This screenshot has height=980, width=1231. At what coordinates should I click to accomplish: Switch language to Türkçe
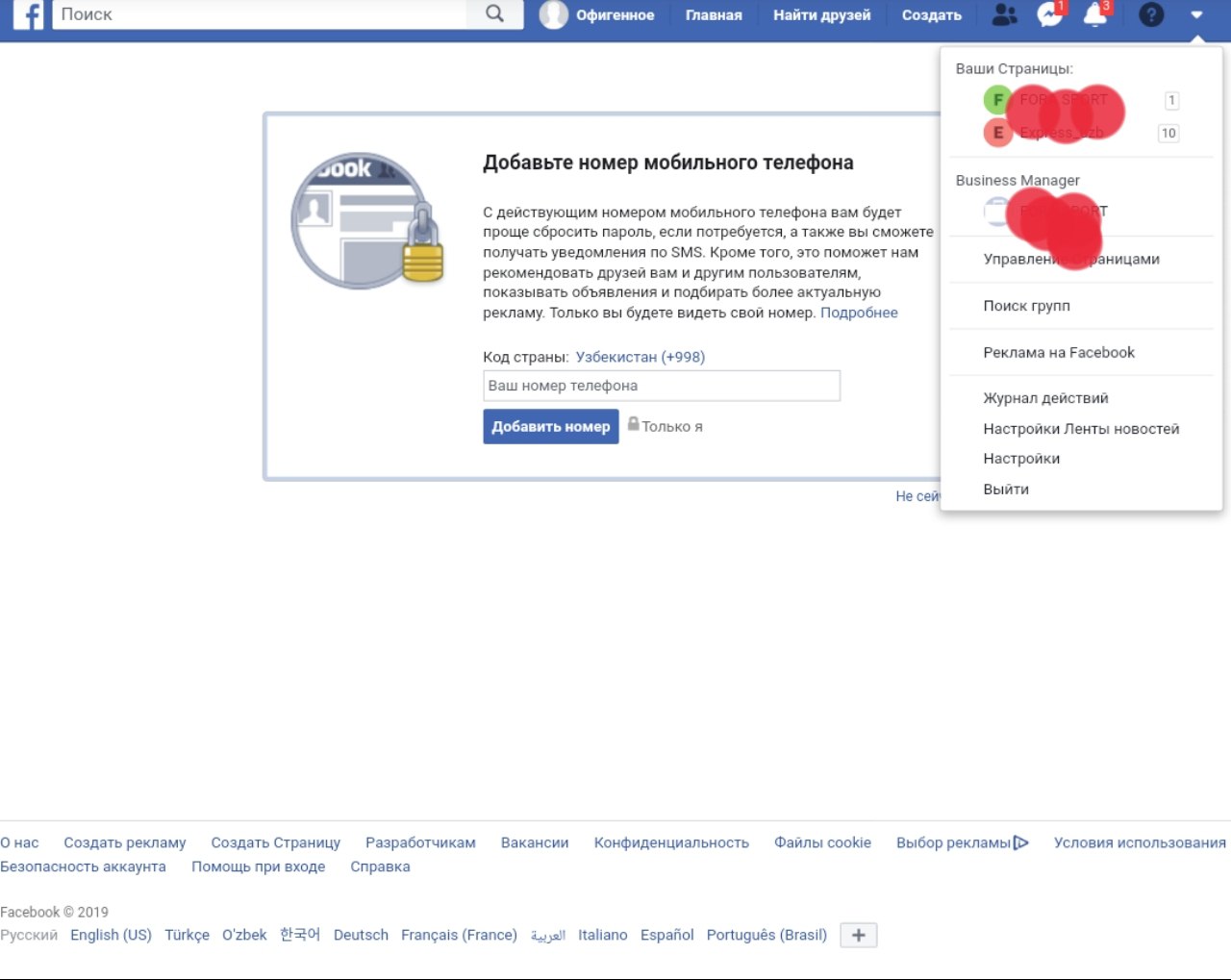(x=187, y=935)
